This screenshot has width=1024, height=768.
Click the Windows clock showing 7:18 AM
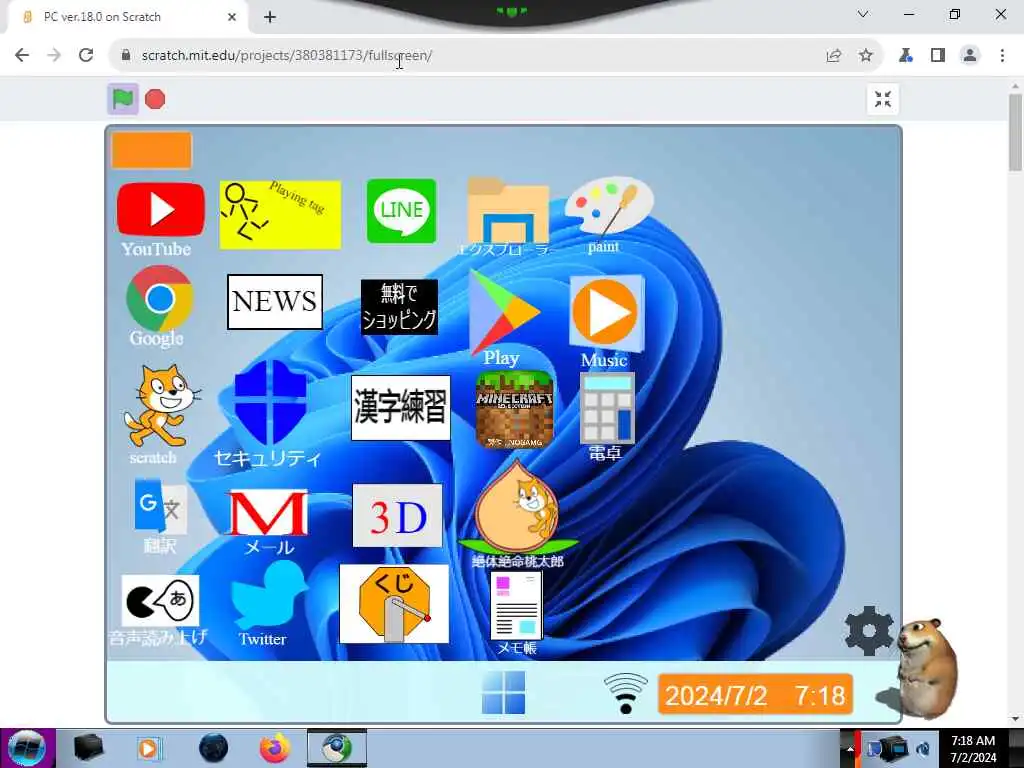click(973, 749)
